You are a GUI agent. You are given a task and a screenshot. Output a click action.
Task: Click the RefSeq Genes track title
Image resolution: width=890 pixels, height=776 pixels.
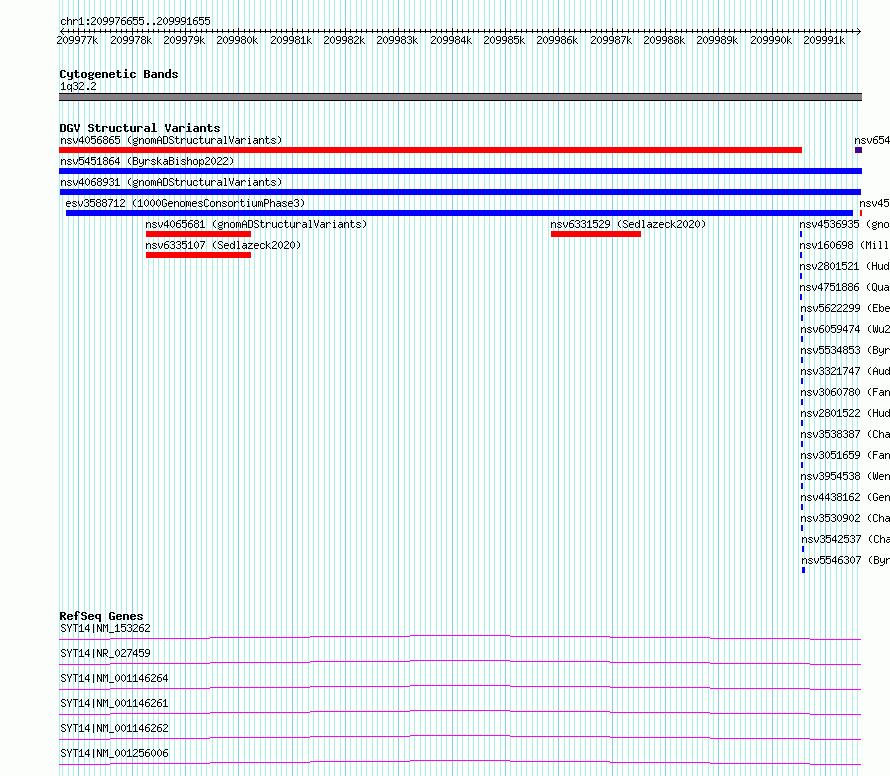[101, 616]
